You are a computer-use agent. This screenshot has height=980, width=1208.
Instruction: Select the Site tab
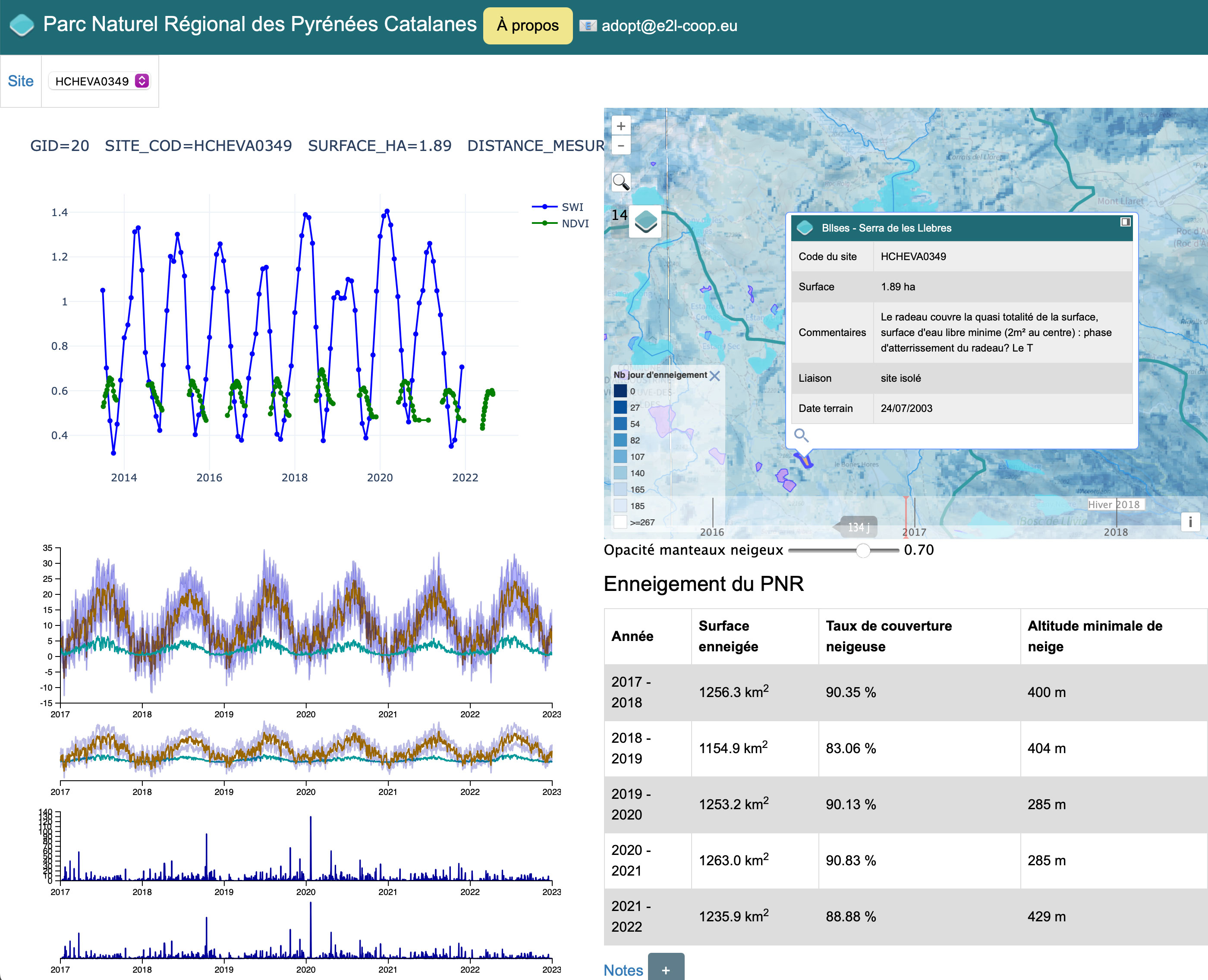[21, 81]
